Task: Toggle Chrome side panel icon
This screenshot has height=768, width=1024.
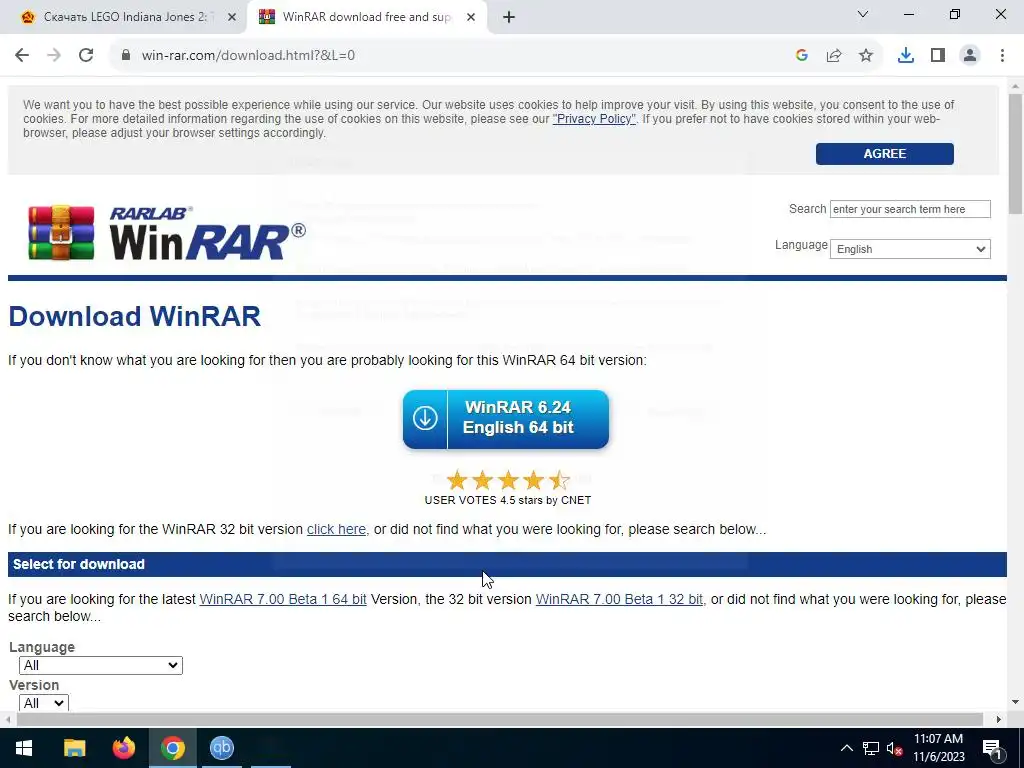Action: point(938,56)
